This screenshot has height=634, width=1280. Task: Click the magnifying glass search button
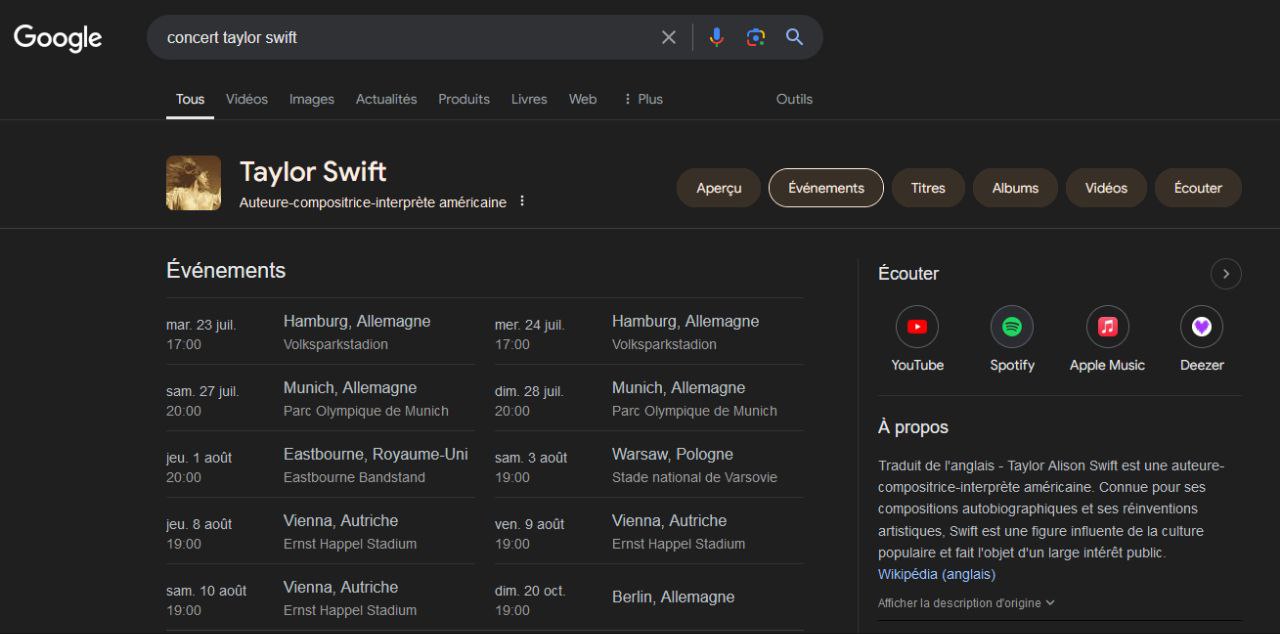(x=794, y=37)
